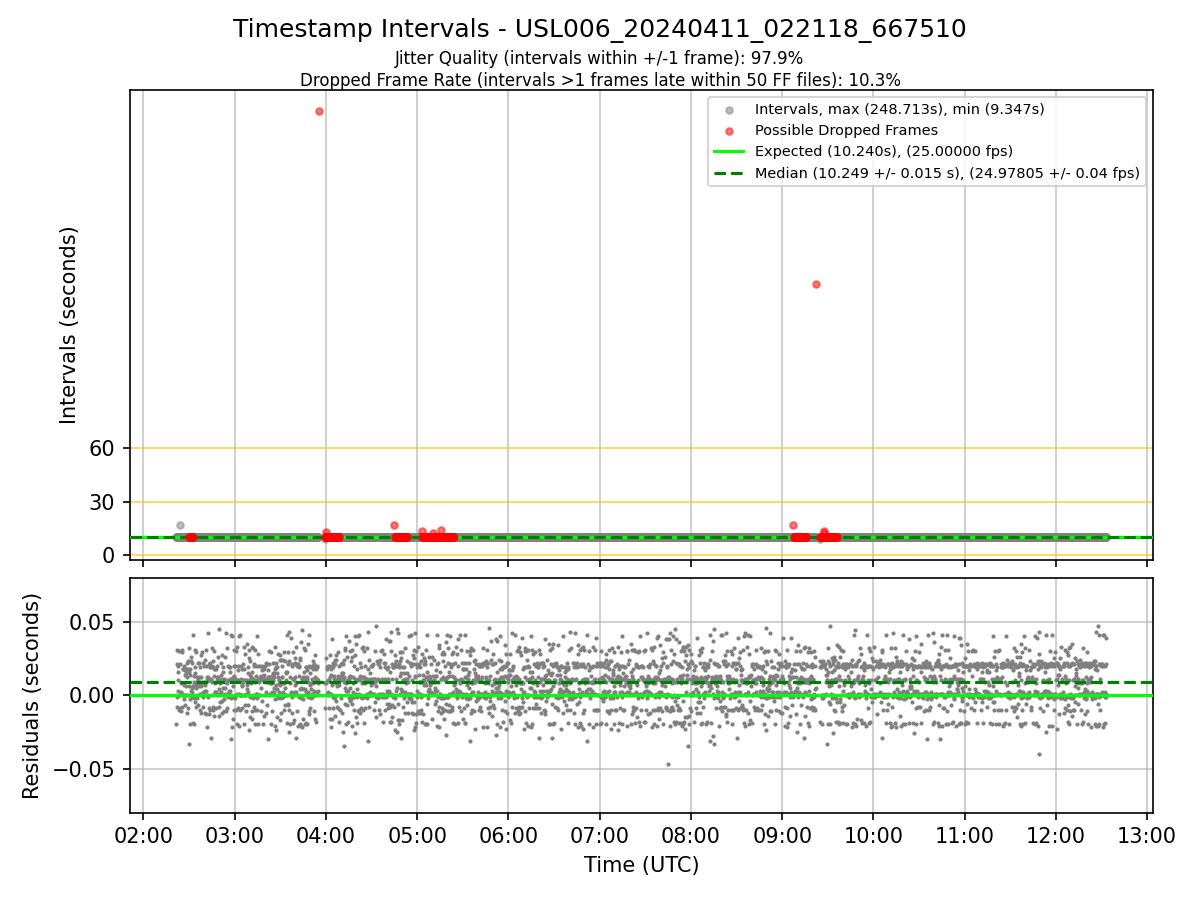Select the 'Dropped Frame Rate' 10.3% subtitle line
Image resolution: width=1200 pixels, height=900 pixels.
point(600,80)
